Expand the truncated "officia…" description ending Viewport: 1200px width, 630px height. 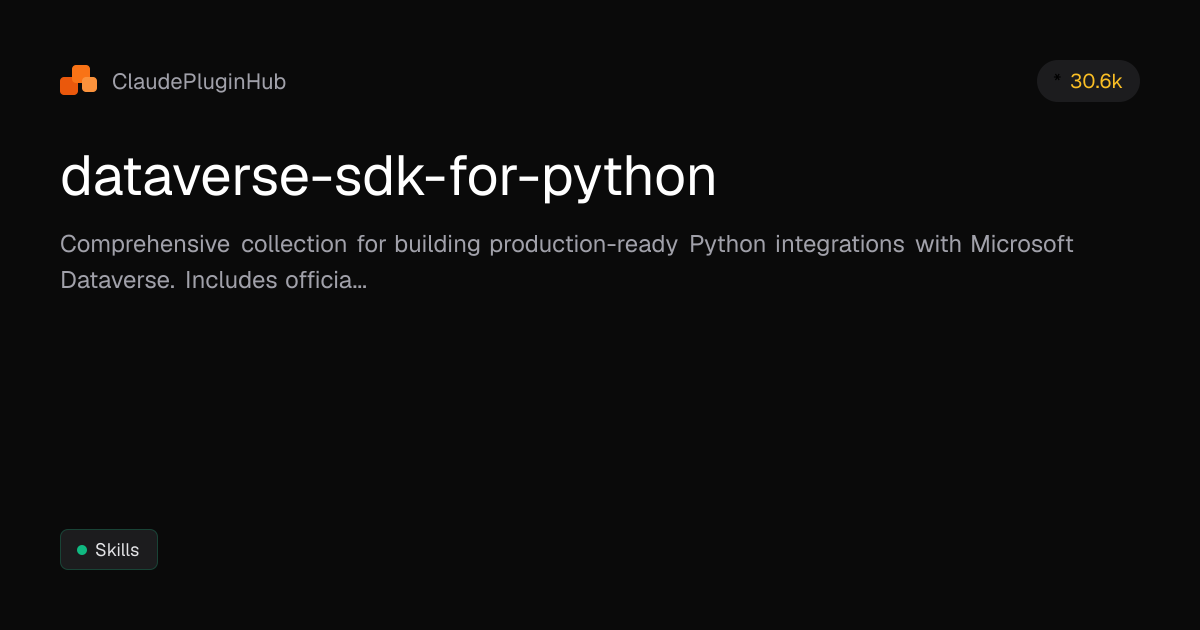coord(326,280)
